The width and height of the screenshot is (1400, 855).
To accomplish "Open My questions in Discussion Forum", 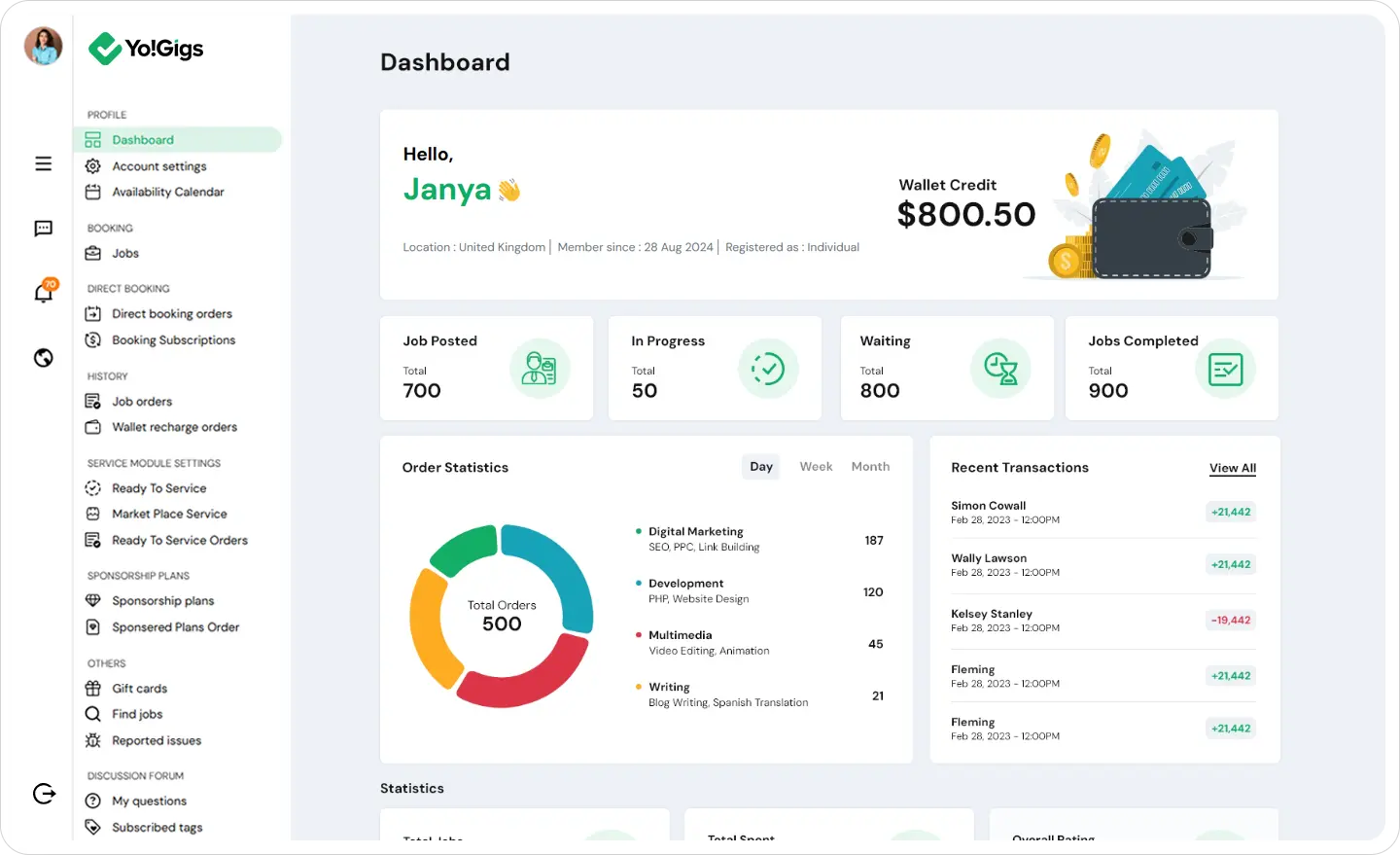I will click(147, 801).
